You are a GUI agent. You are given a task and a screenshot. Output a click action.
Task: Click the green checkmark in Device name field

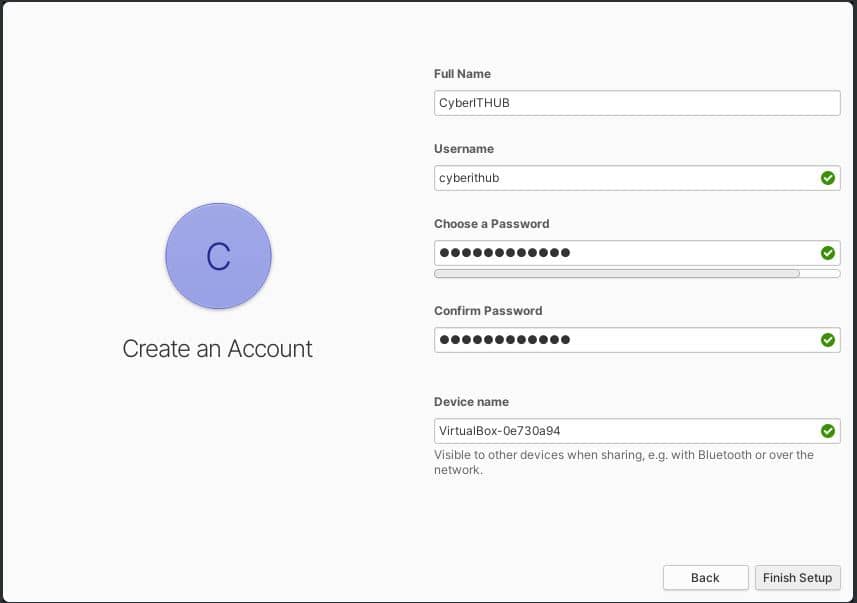[x=827, y=431]
